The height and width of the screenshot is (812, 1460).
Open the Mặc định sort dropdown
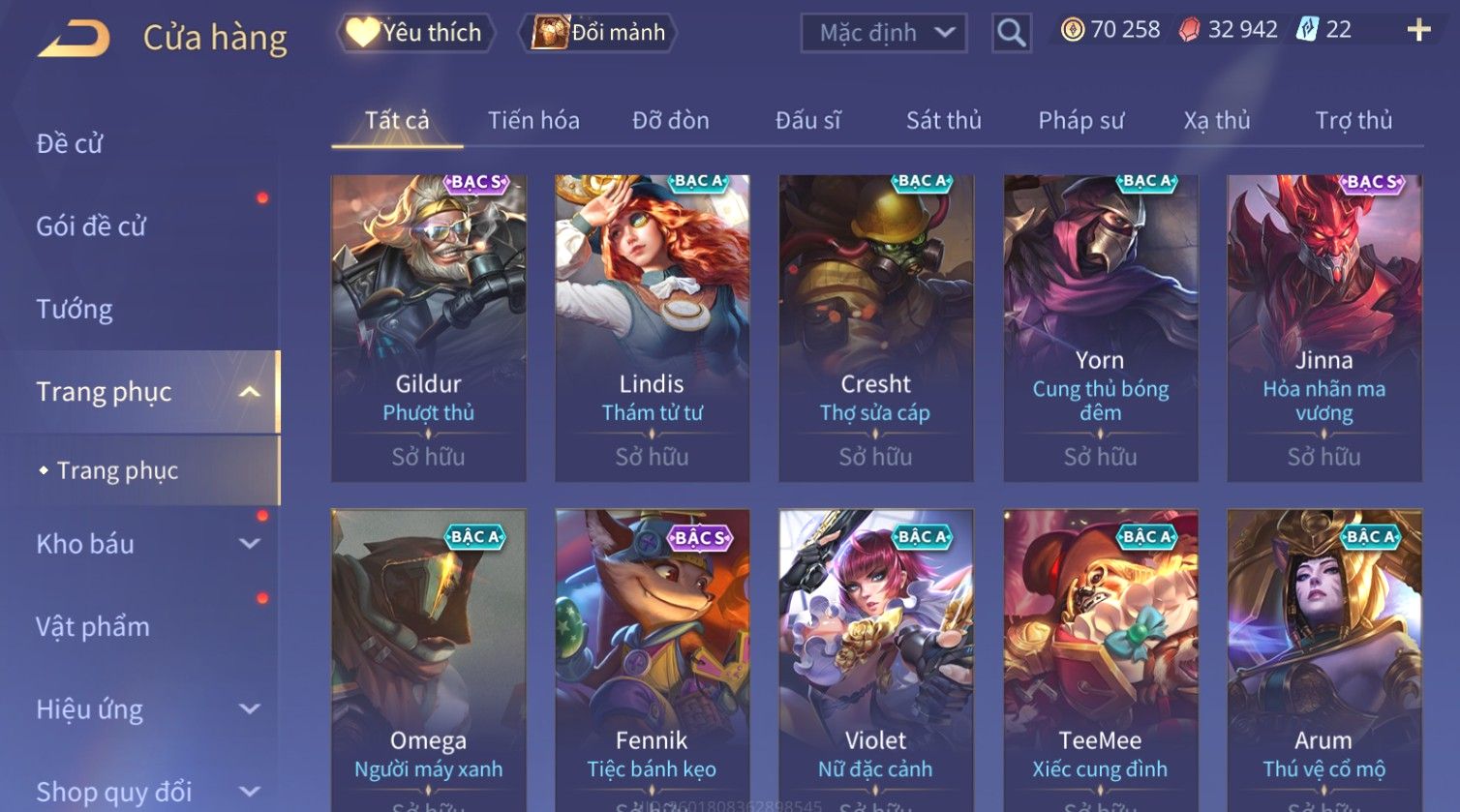[884, 33]
